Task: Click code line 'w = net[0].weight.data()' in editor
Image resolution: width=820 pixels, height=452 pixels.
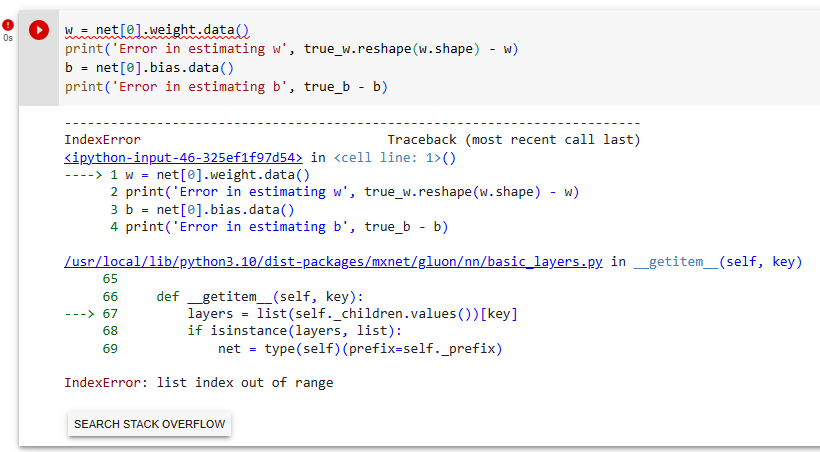Action: tap(157, 30)
